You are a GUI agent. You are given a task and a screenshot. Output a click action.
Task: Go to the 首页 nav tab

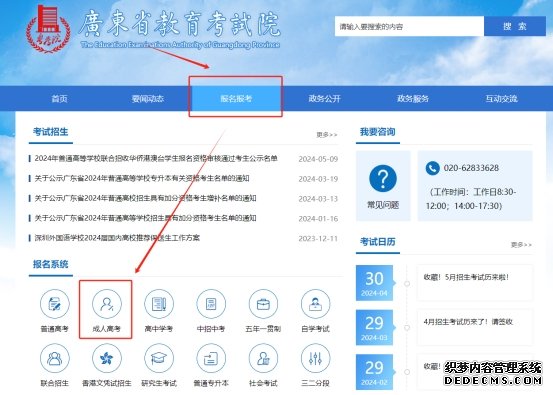pos(59,98)
